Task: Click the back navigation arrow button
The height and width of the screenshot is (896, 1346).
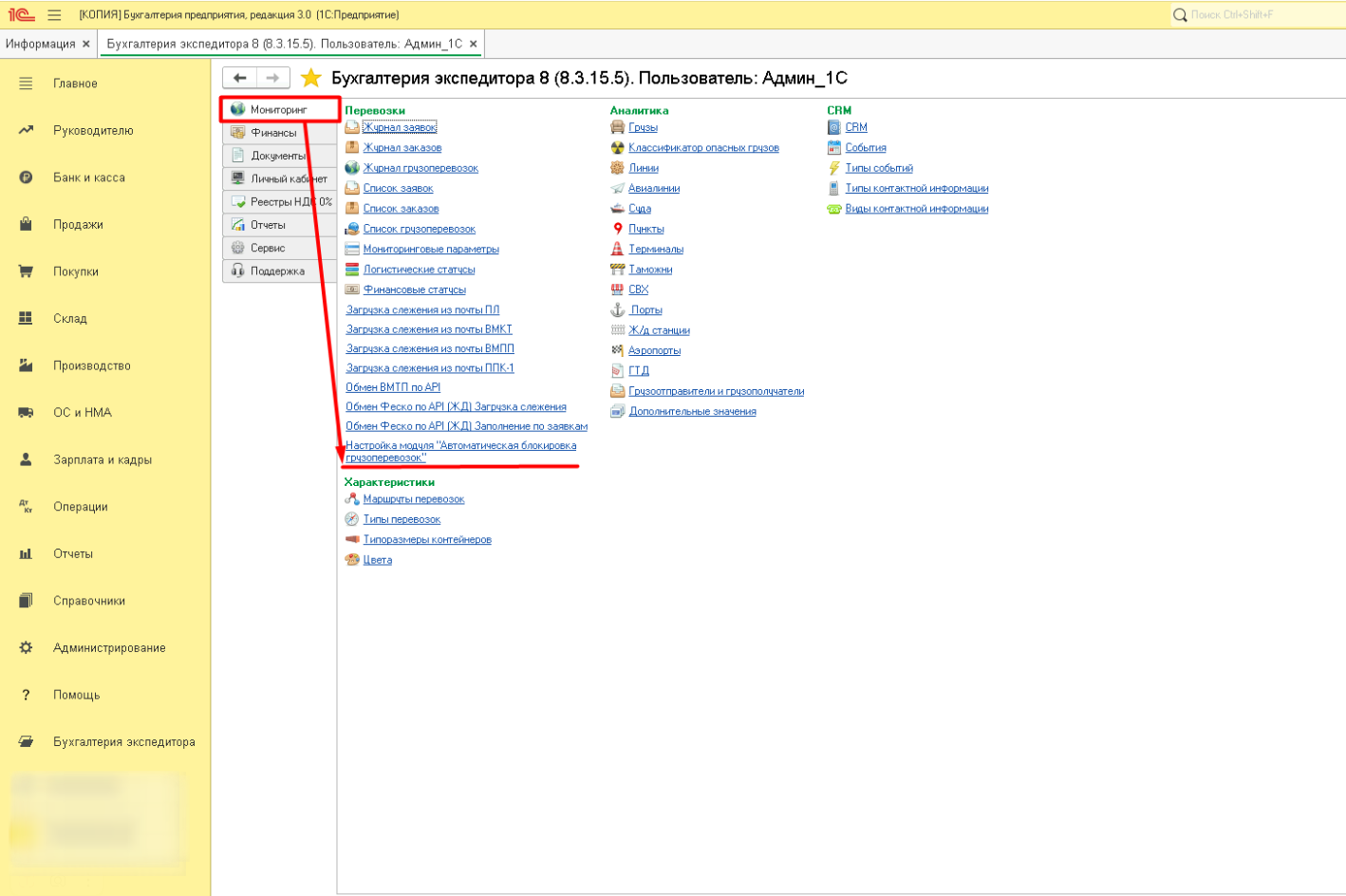Action: 239,78
